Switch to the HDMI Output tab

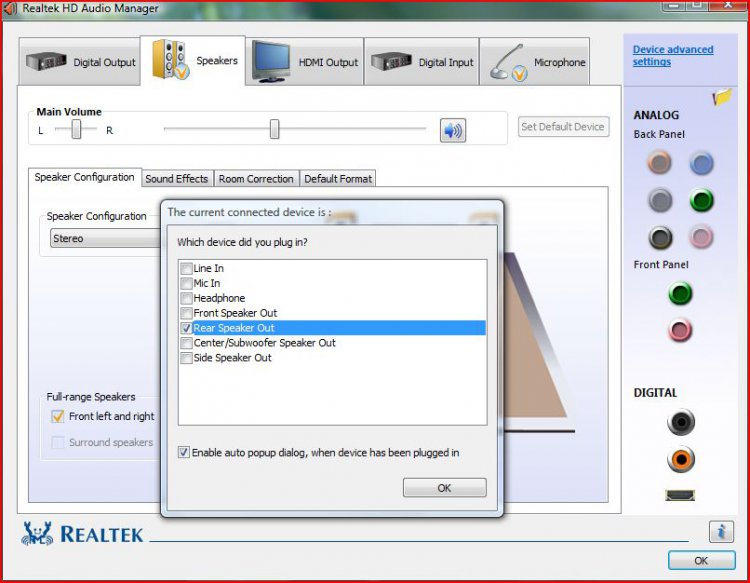(304, 62)
